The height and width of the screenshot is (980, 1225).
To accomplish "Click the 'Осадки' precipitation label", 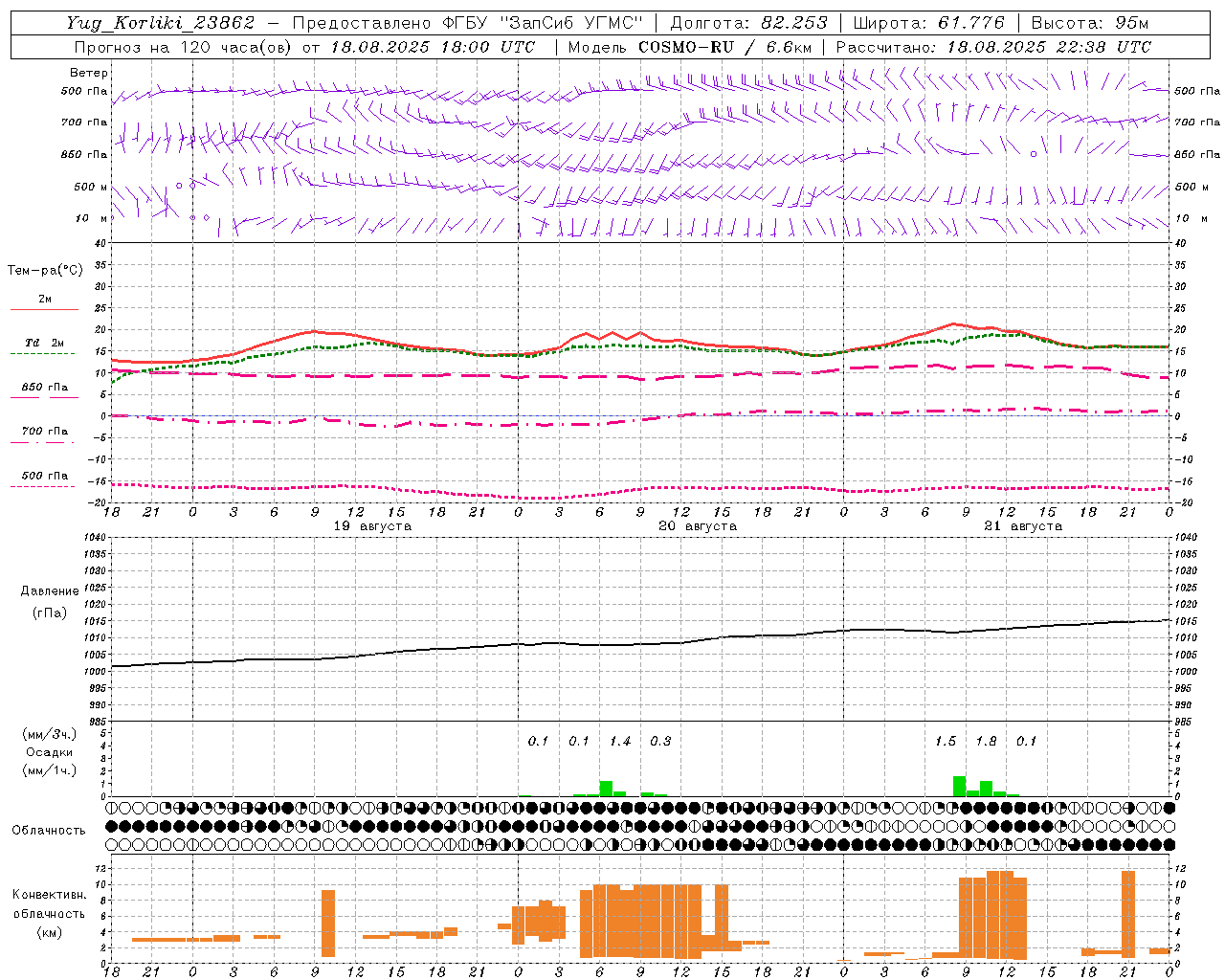I will pos(50,752).
